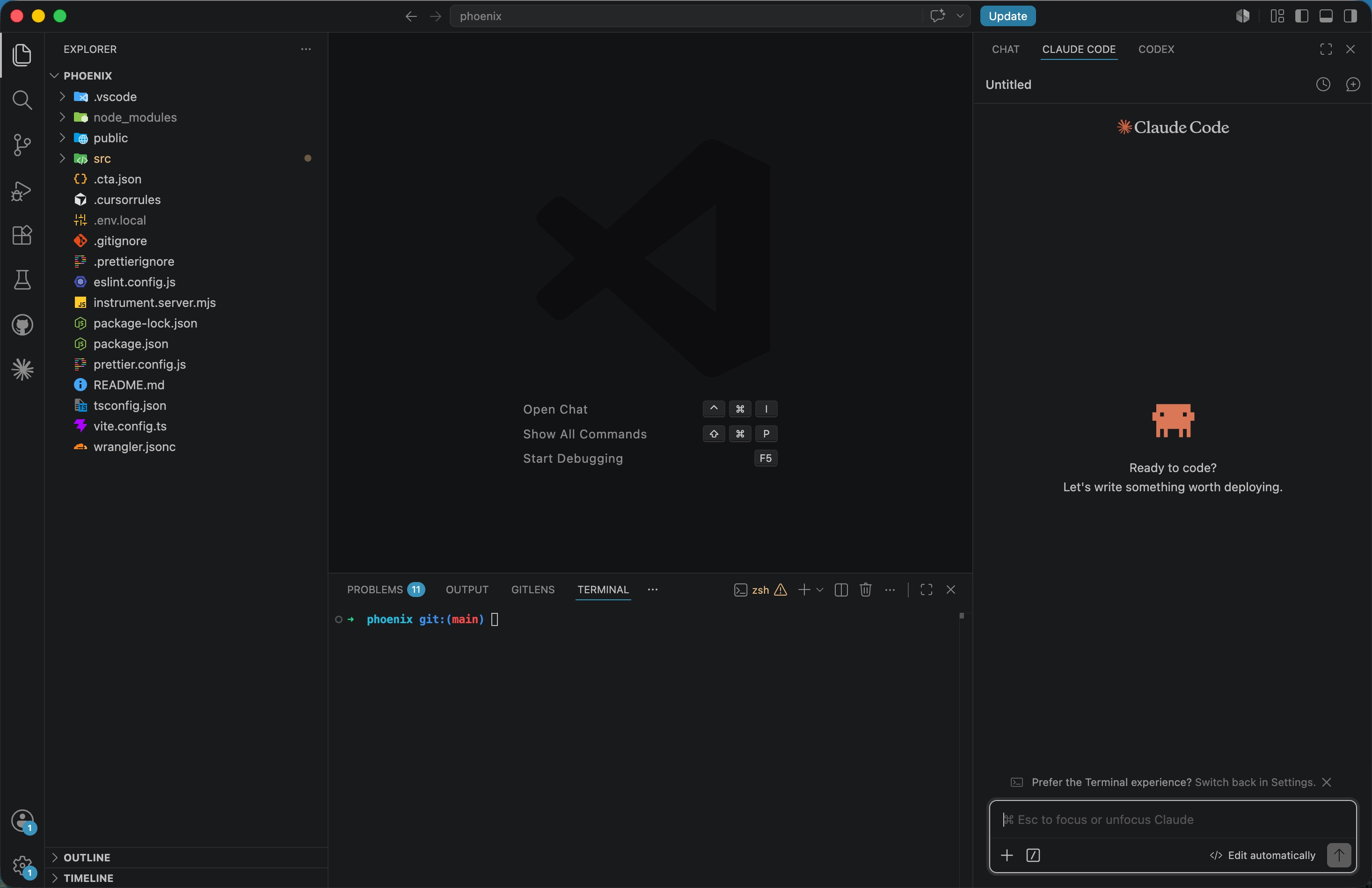Open the Source Control view
Image resolution: width=1372 pixels, height=888 pixels.
point(22,145)
